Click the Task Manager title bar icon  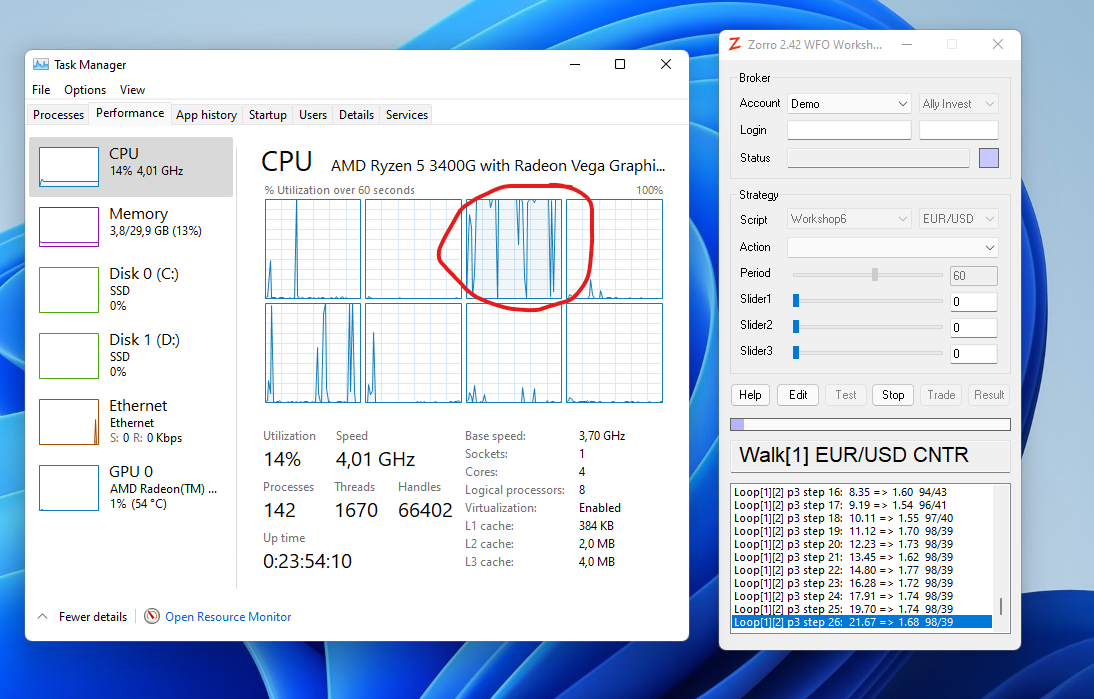41,65
